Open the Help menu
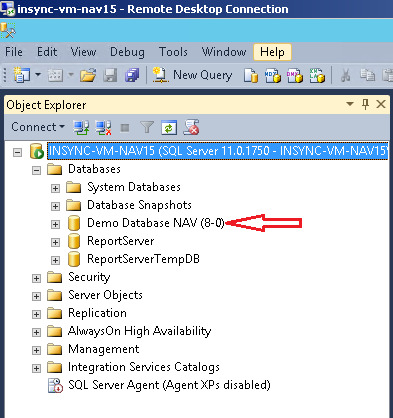The width and height of the screenshot is (393, 418). [272, 52]
